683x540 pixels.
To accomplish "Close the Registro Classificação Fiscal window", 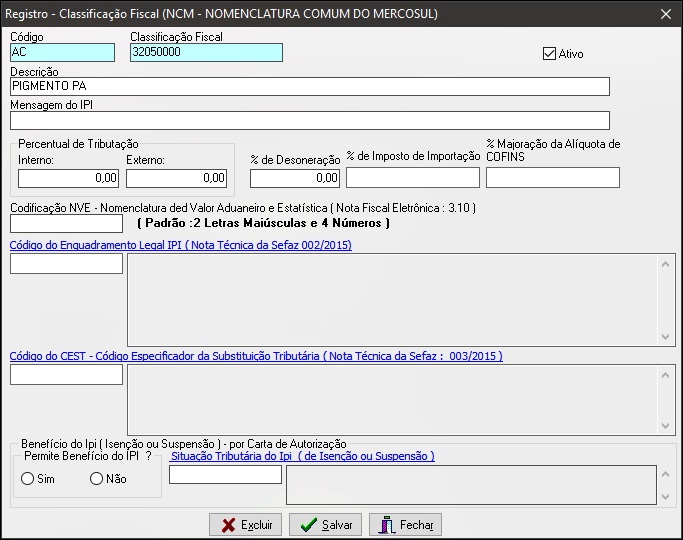I will pyautogui.click(x=666, y=14).
